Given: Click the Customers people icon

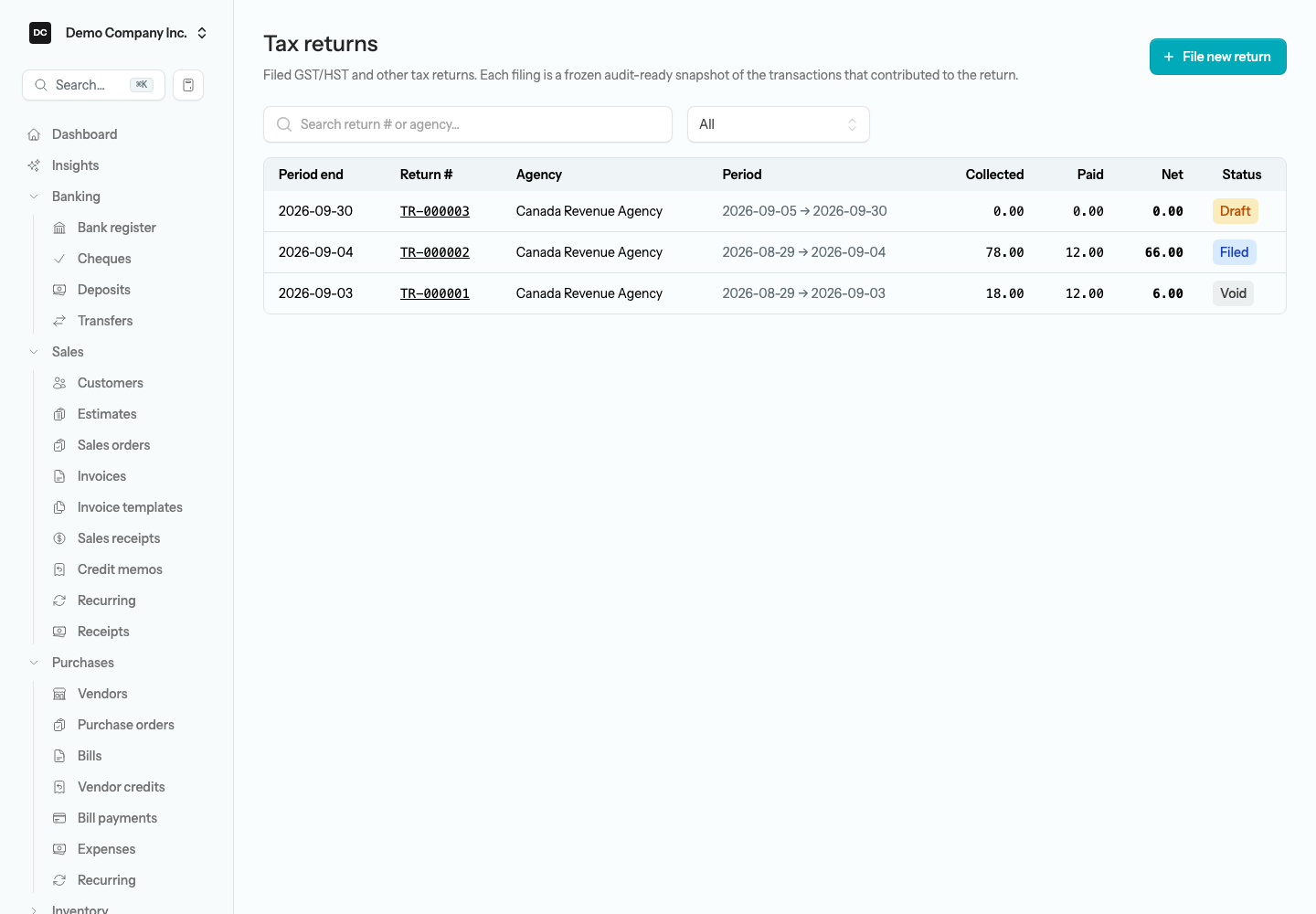Looking at the screenshot, I should click(59, 383).
